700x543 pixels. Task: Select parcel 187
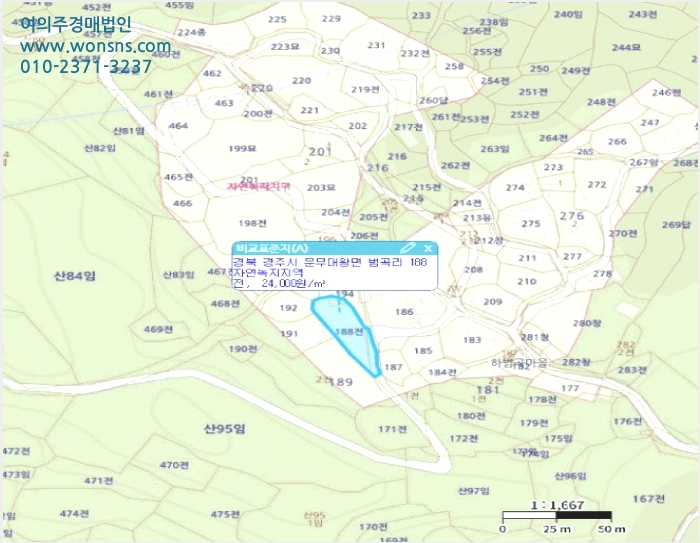[x=393, y=367]
